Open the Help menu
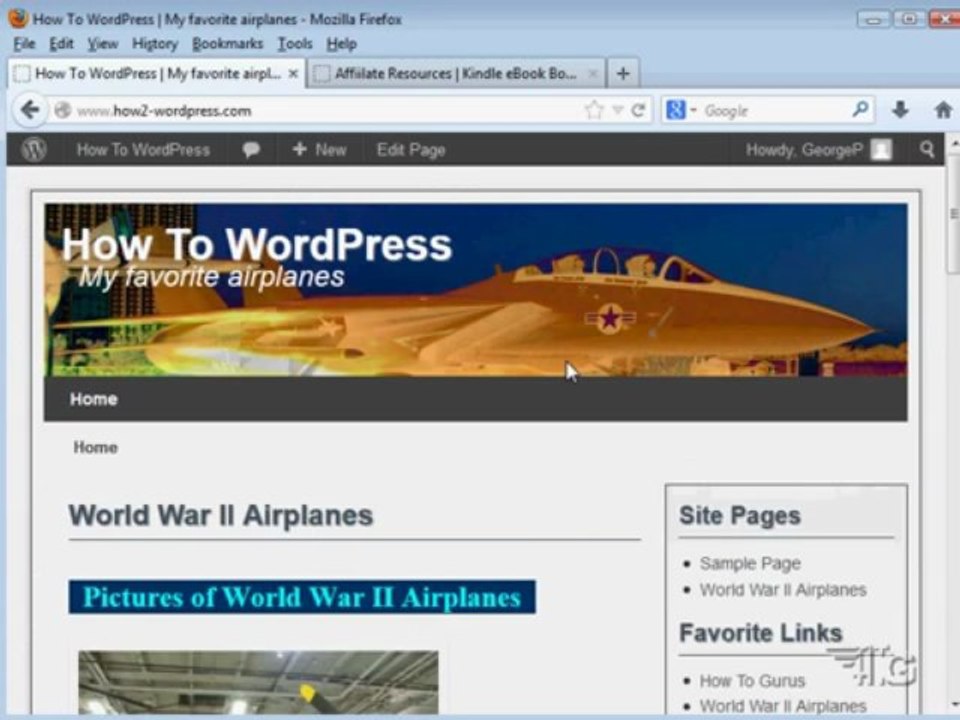The height and width of the screenshot is (720, 960). coord(341,44)
